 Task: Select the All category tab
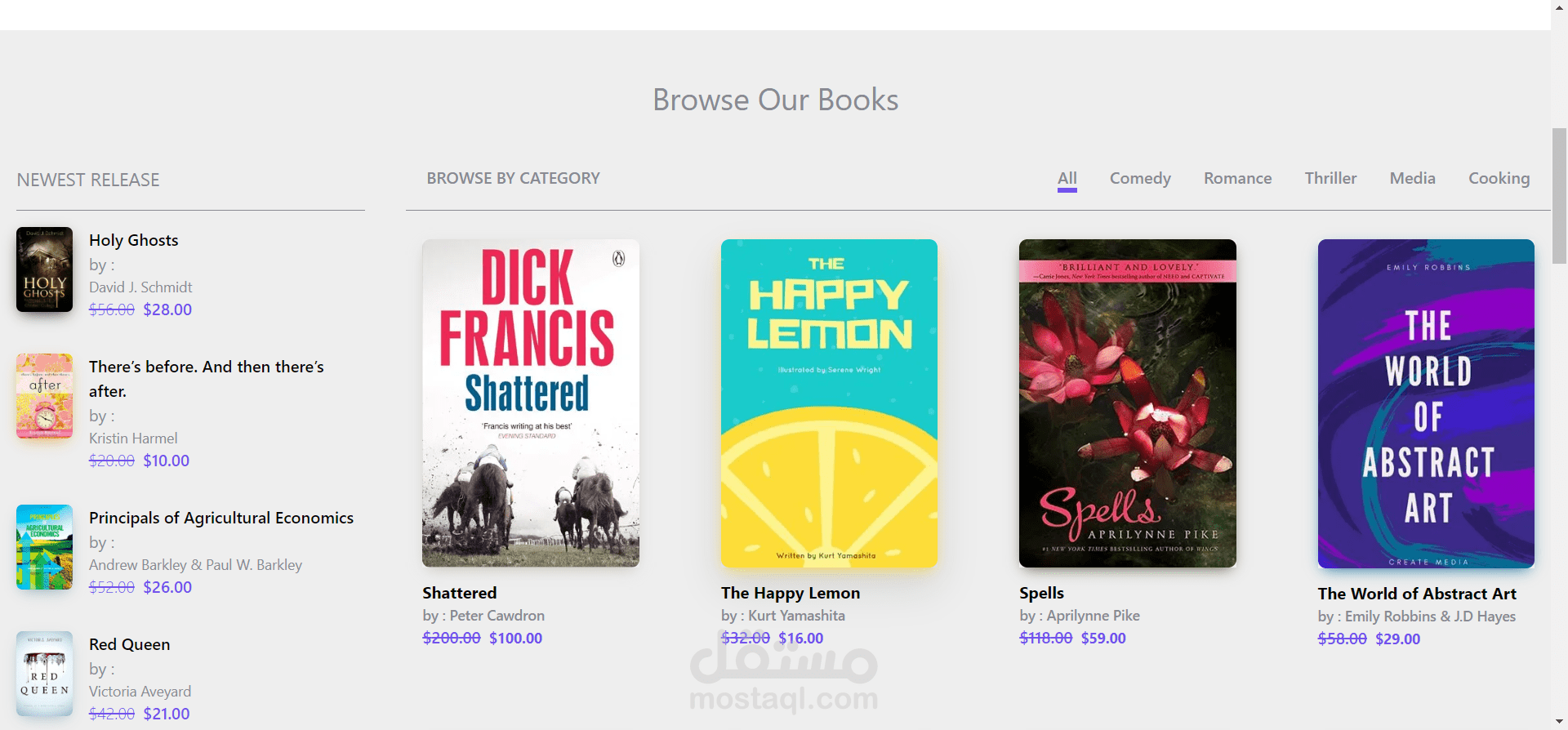point(1067,178)
